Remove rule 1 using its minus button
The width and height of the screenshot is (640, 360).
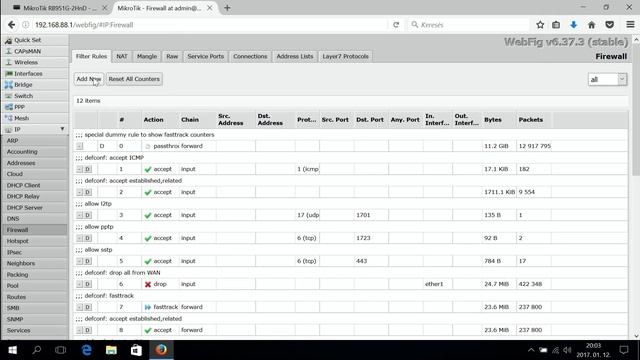(x=80, y=169)
